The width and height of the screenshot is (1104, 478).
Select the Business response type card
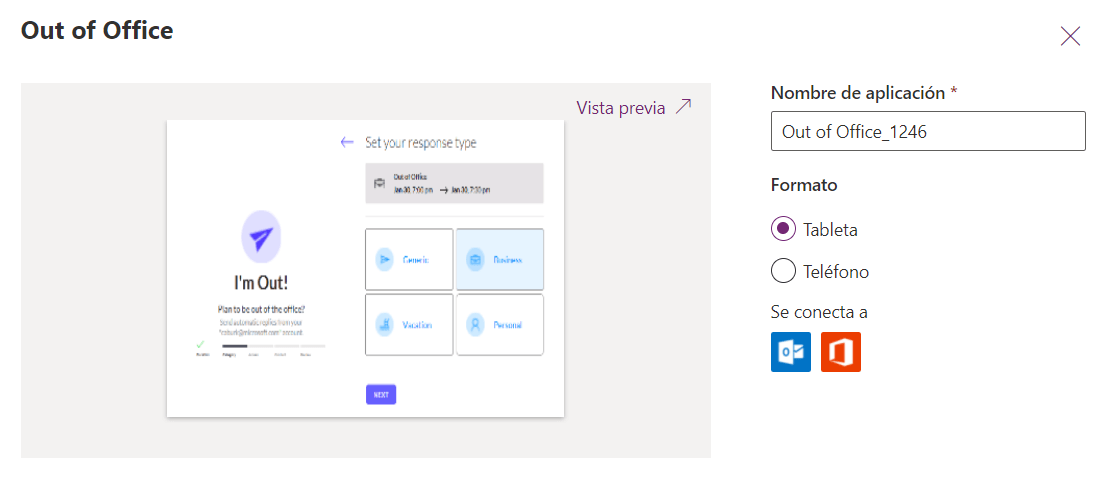499,260
